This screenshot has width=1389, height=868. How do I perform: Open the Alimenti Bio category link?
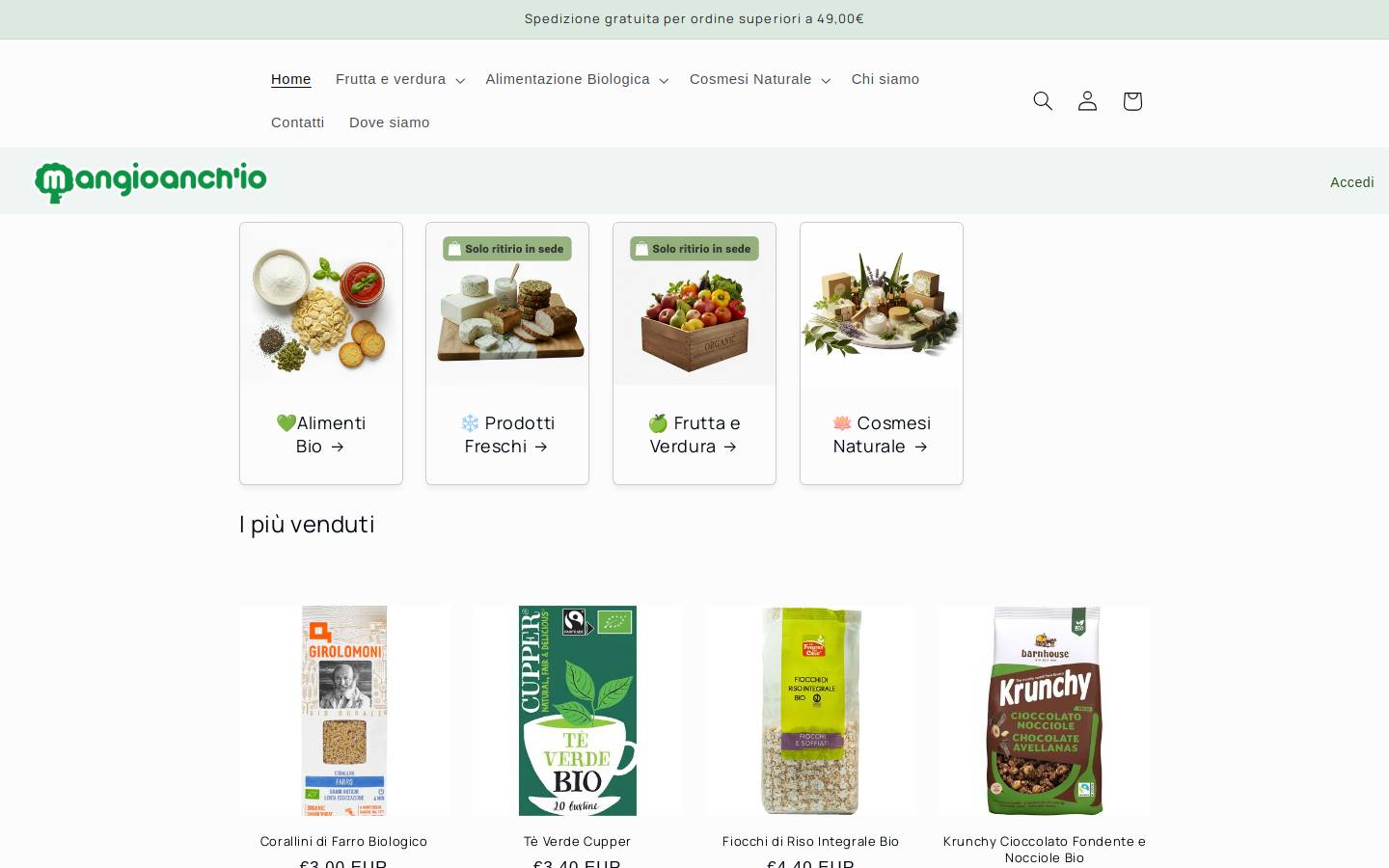click(321, 434)
